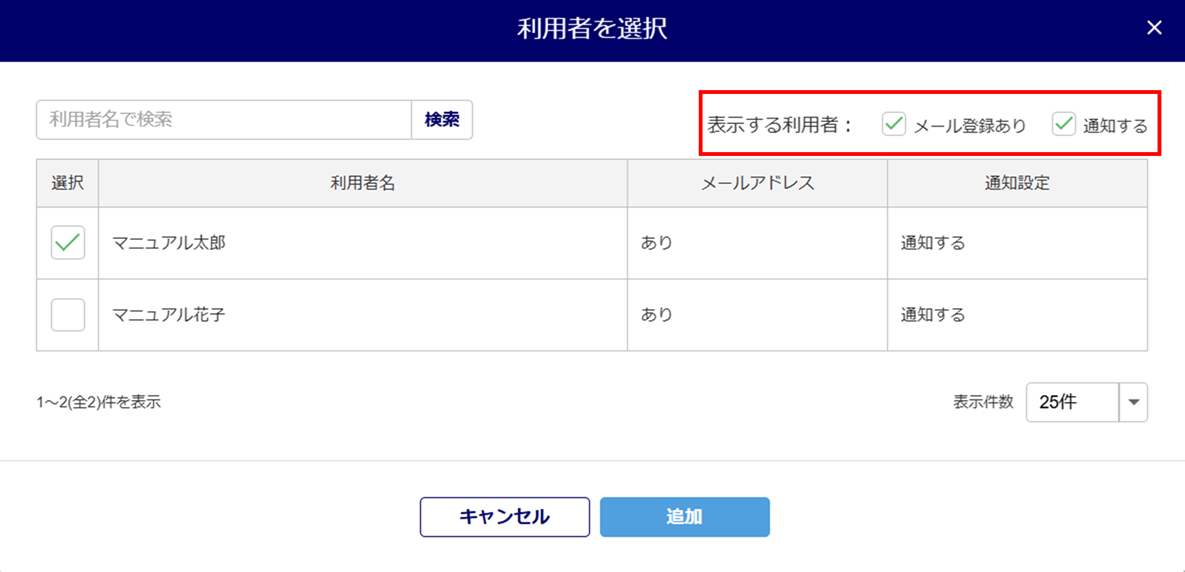Click マニュアル花子's 通知設定 cell

click(x=1017, y=315)
